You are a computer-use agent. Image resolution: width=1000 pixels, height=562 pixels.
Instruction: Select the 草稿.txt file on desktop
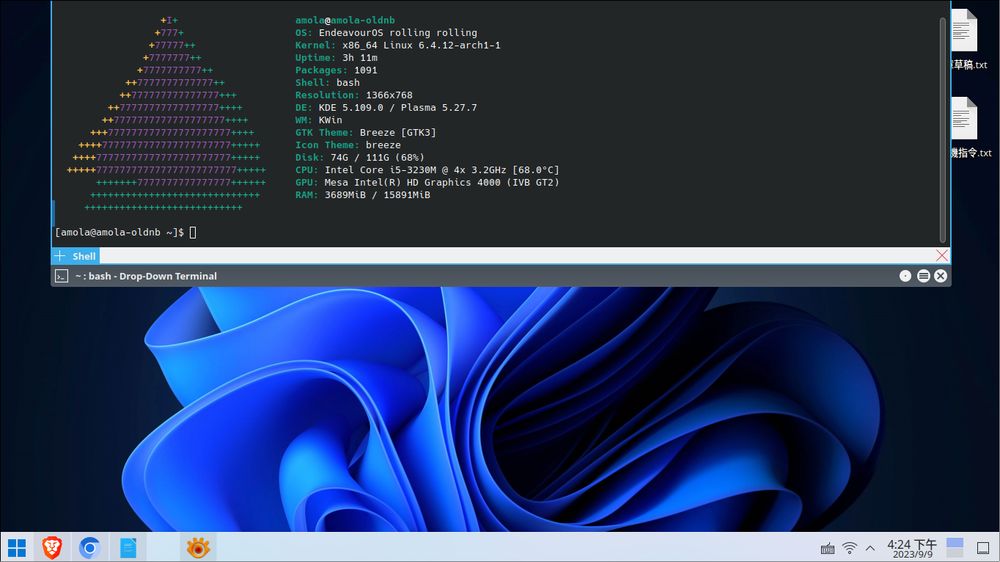(x=964, y=40)
